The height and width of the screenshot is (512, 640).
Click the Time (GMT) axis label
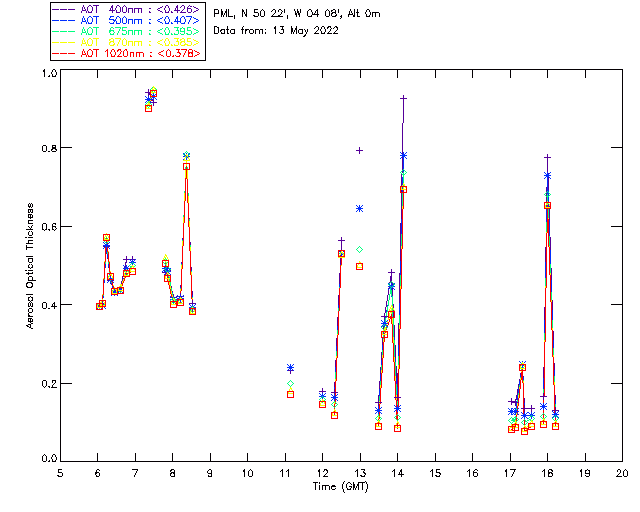pyautogui.click(x=341, y=485)
